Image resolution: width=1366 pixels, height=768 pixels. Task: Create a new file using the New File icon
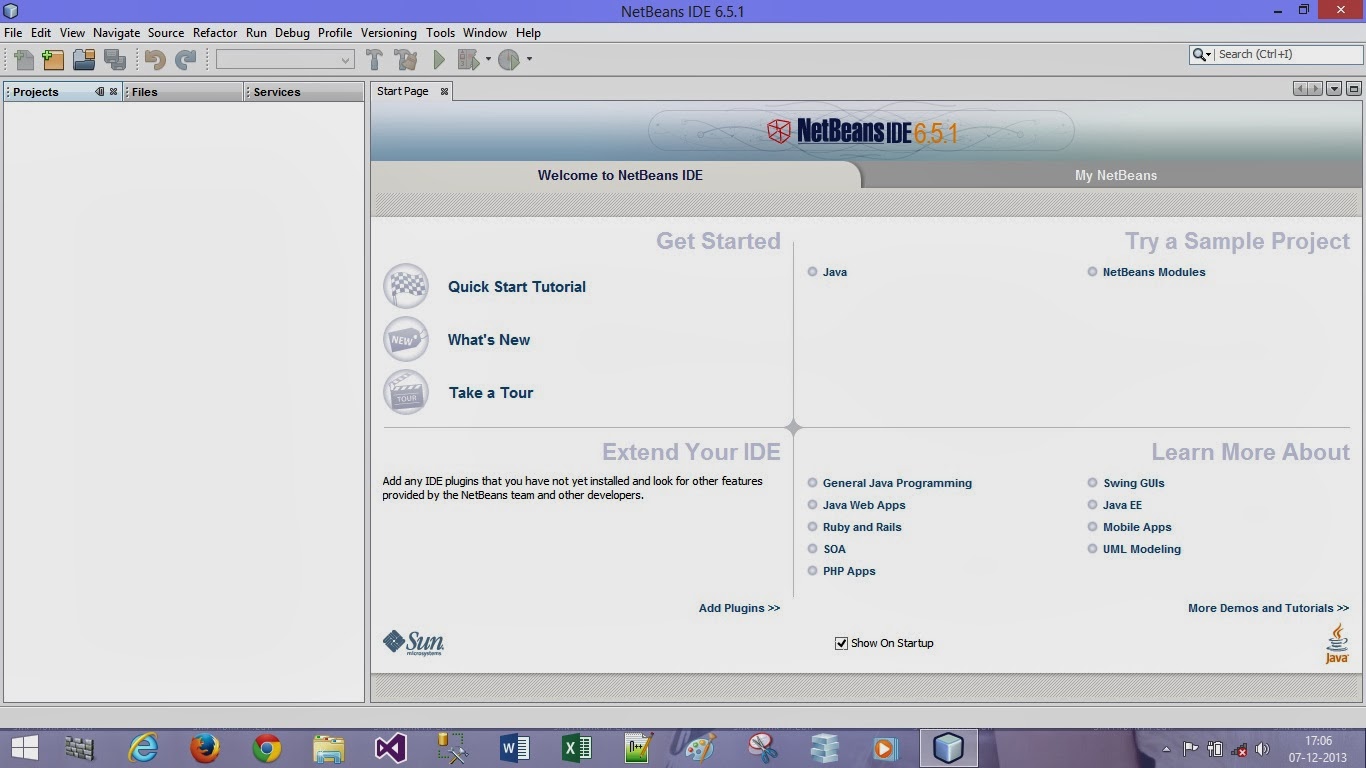pos(22,59)
